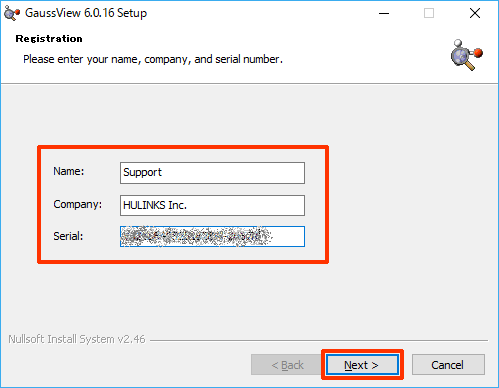Click the Registration heading text
This screenshot has height=388, width=499.
coord(49,39)
